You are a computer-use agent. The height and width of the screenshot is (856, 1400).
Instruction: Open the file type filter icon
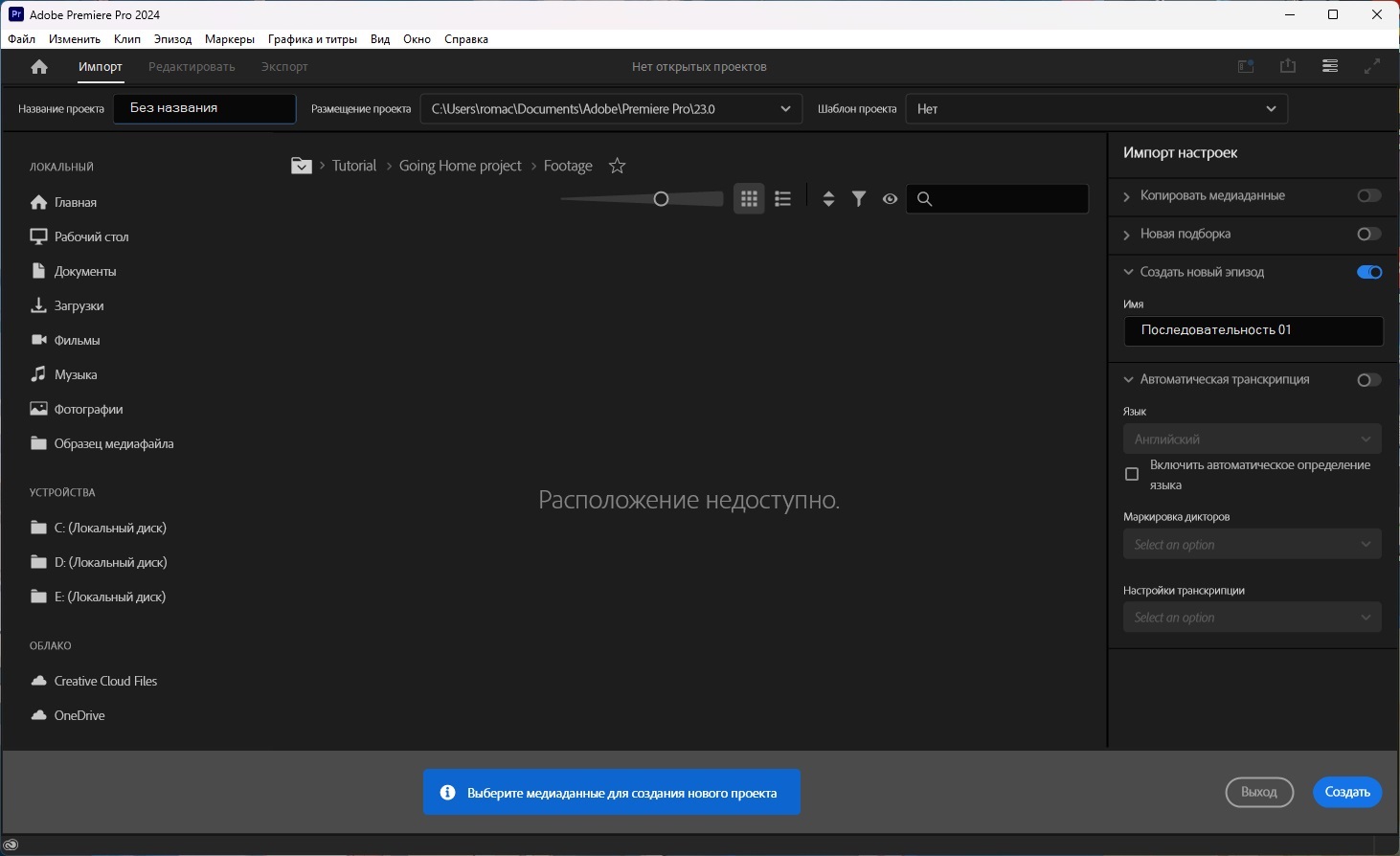[x=859, y=199]
